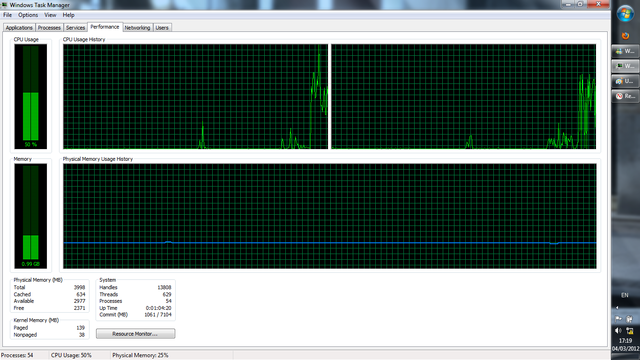Click 'Physical Memory: 25%' in the status bar
This screenshot has width=640, height=360.
140,356
